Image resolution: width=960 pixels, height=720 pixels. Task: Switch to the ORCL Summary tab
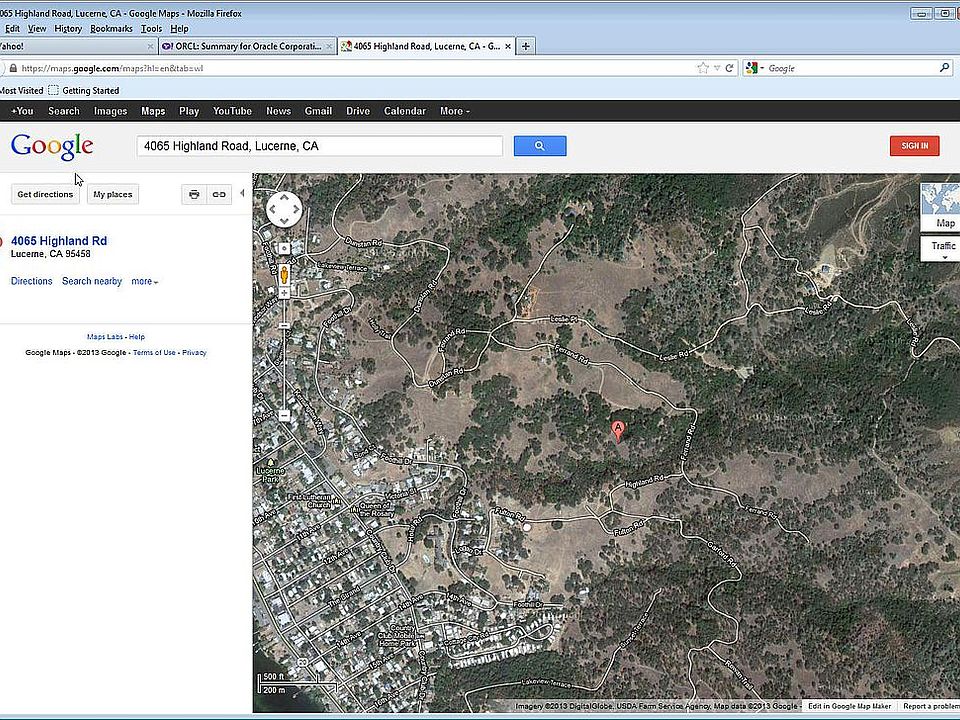coord(245,46)
